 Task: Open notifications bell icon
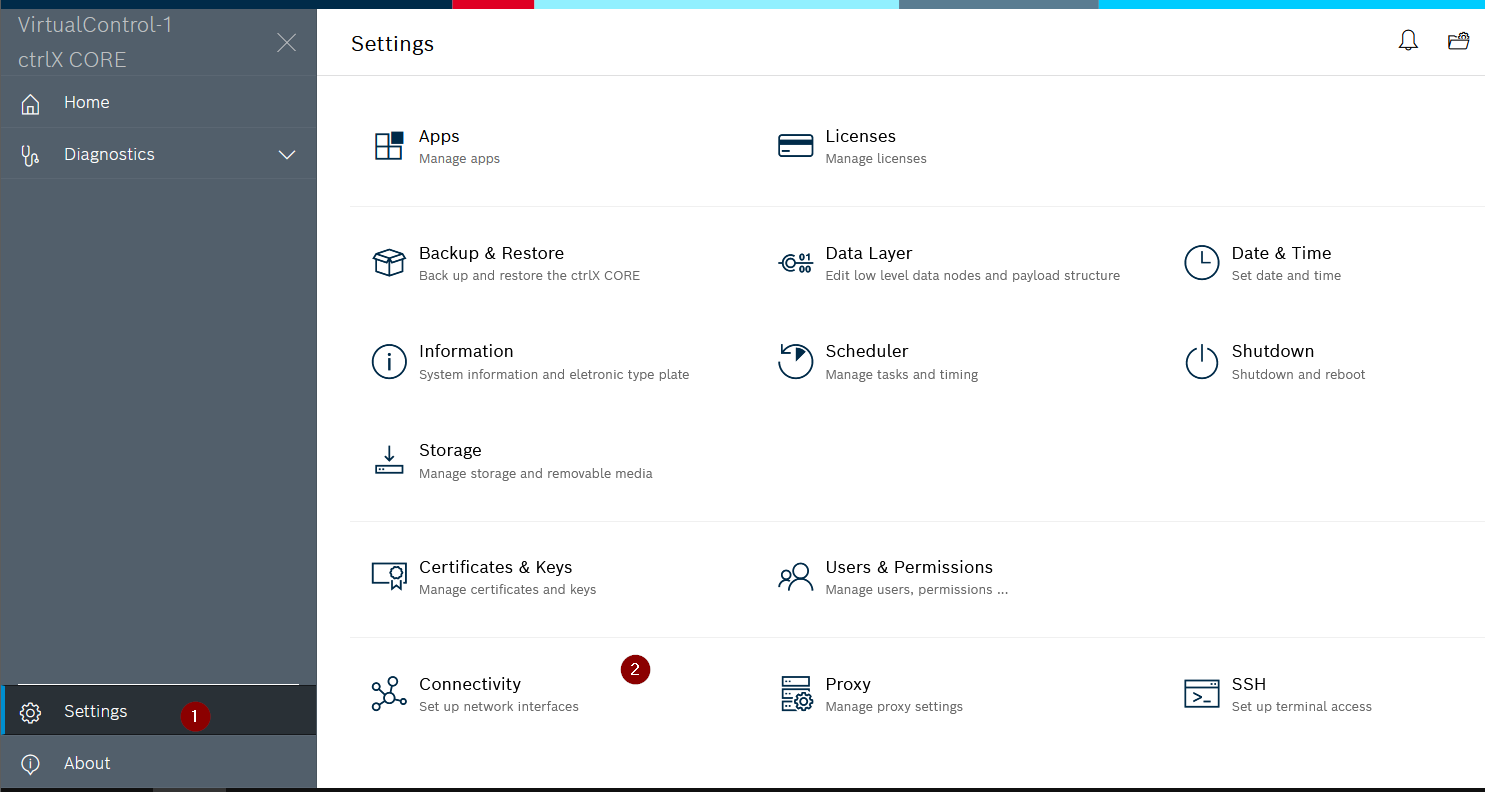pyautogui.click(x=1408, y=41)
